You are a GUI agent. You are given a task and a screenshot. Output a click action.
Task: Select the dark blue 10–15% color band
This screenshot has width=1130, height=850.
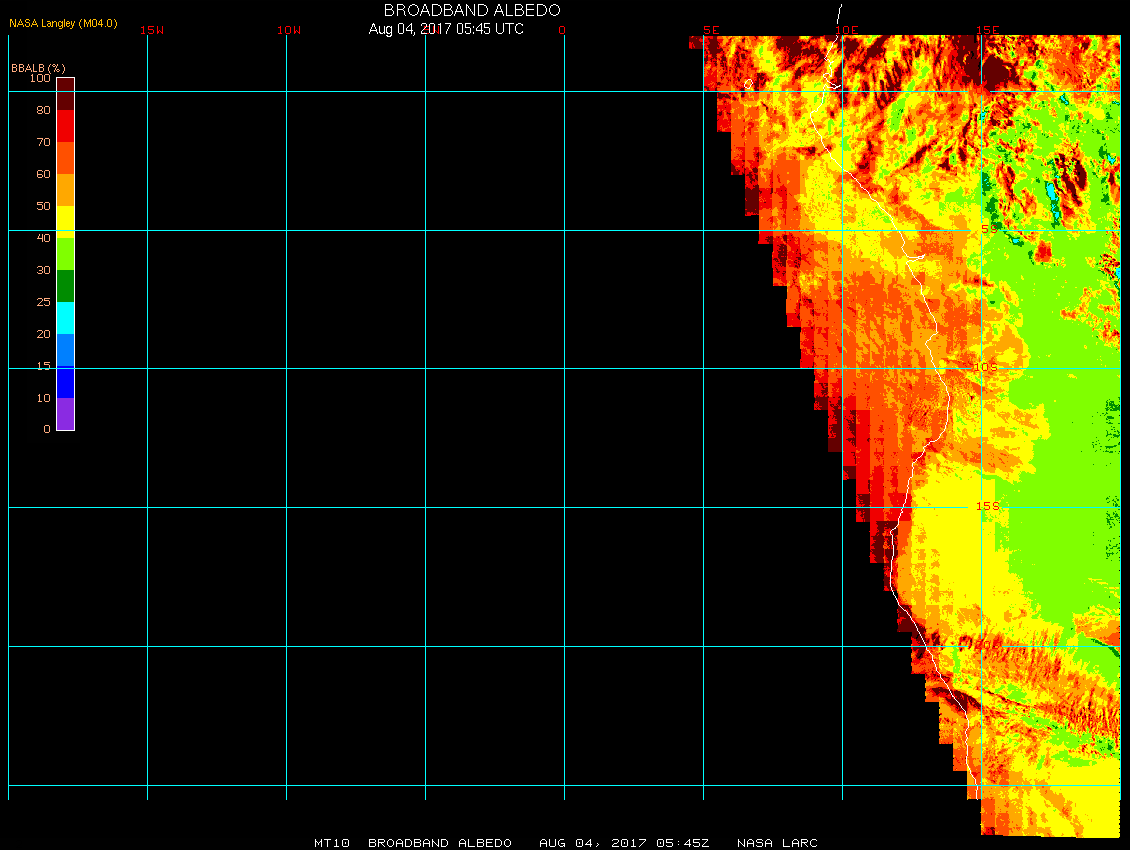pos(65,382)
